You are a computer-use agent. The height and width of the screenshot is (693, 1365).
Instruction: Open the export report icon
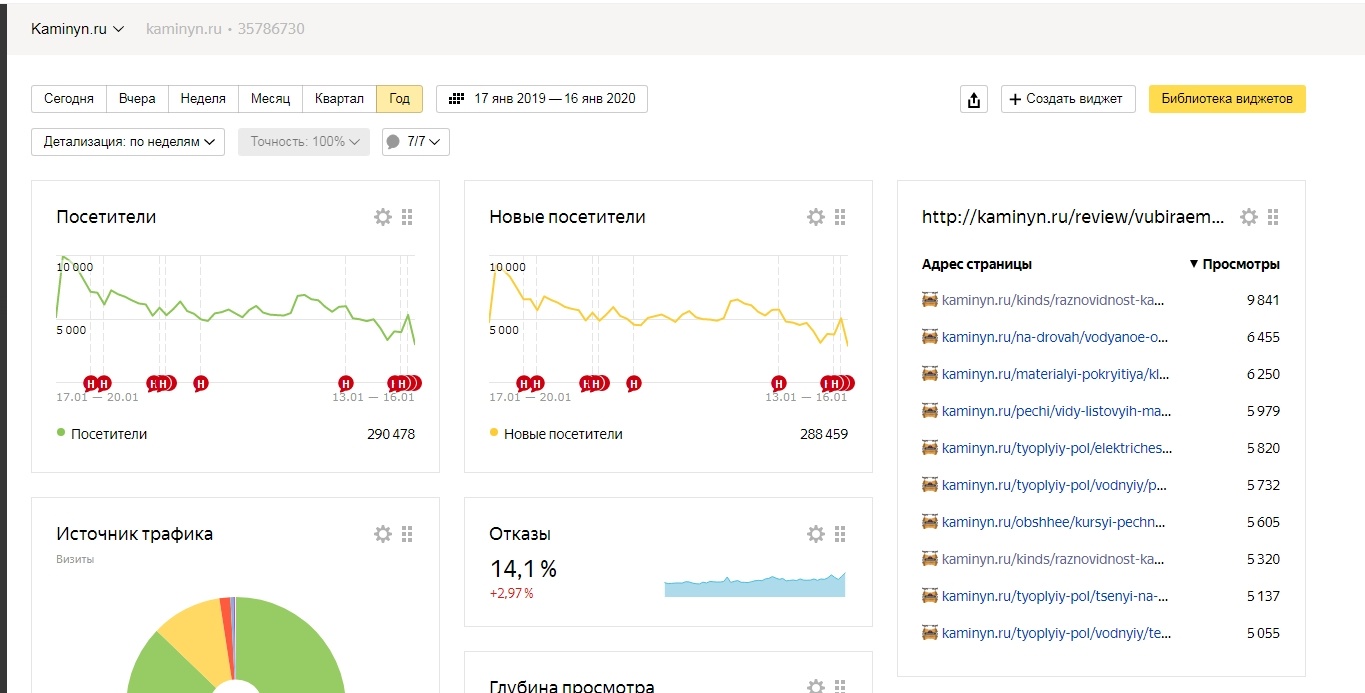pos(974,99)
